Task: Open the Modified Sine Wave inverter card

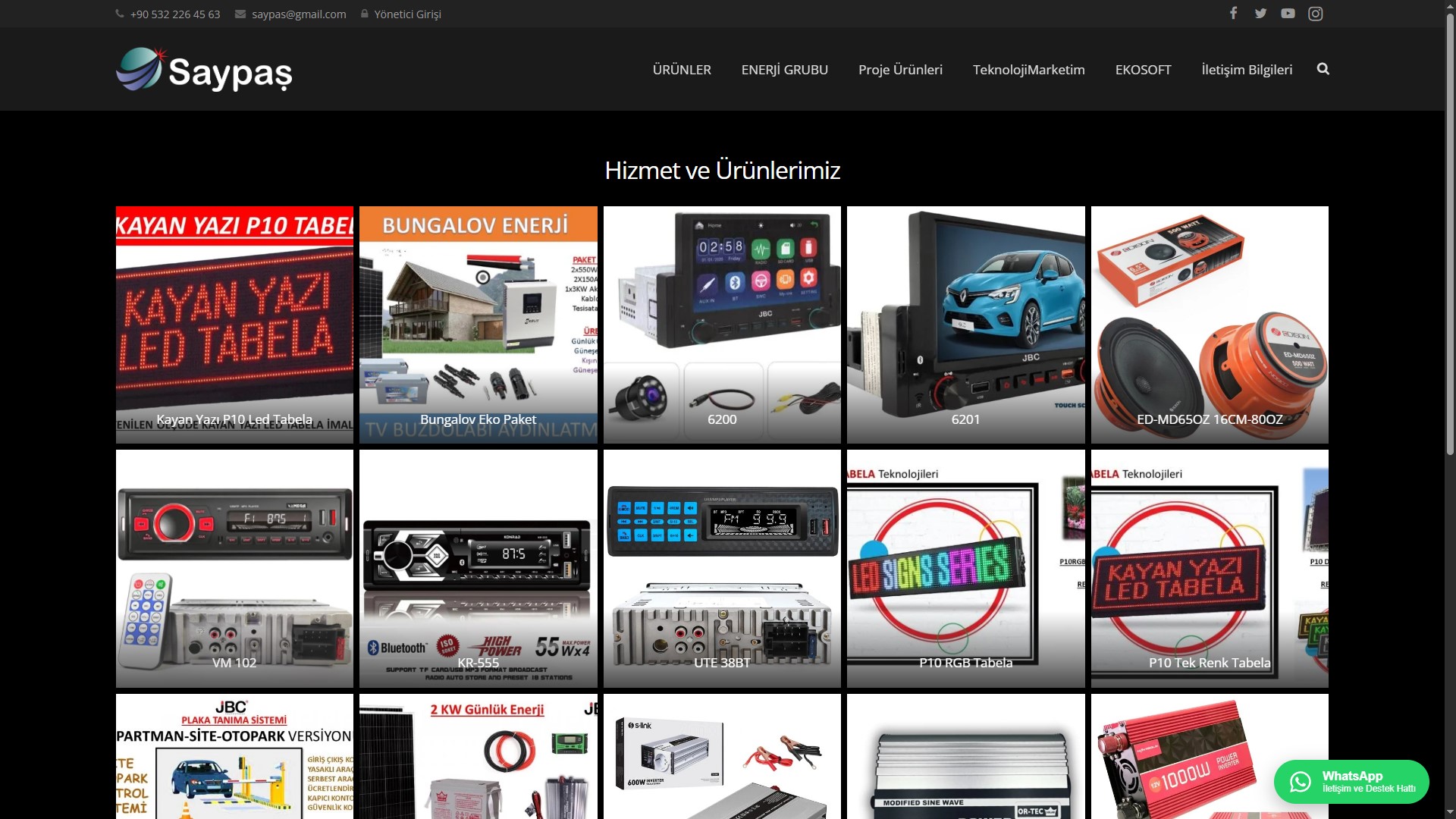Action: (965, 756)
